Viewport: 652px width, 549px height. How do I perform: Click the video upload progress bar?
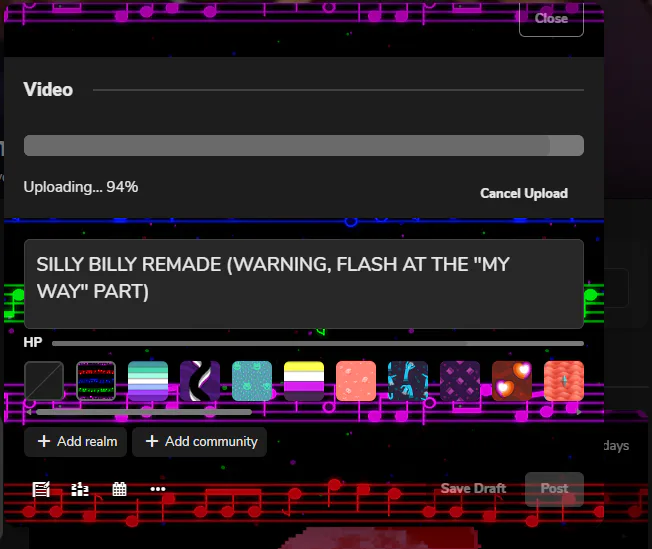coord(304,146)
